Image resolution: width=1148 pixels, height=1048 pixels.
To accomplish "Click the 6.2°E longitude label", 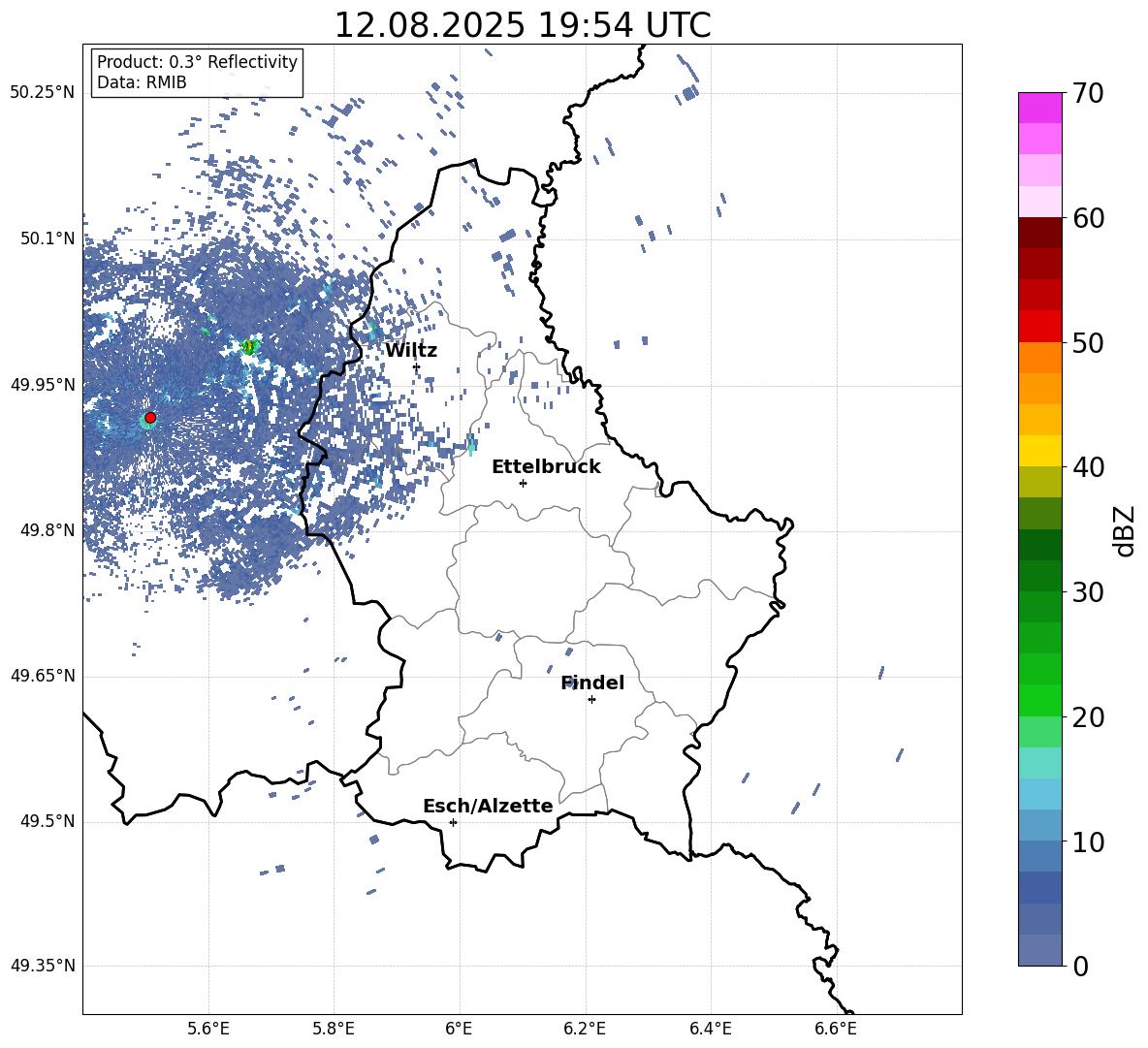I will pos(585,1029).
